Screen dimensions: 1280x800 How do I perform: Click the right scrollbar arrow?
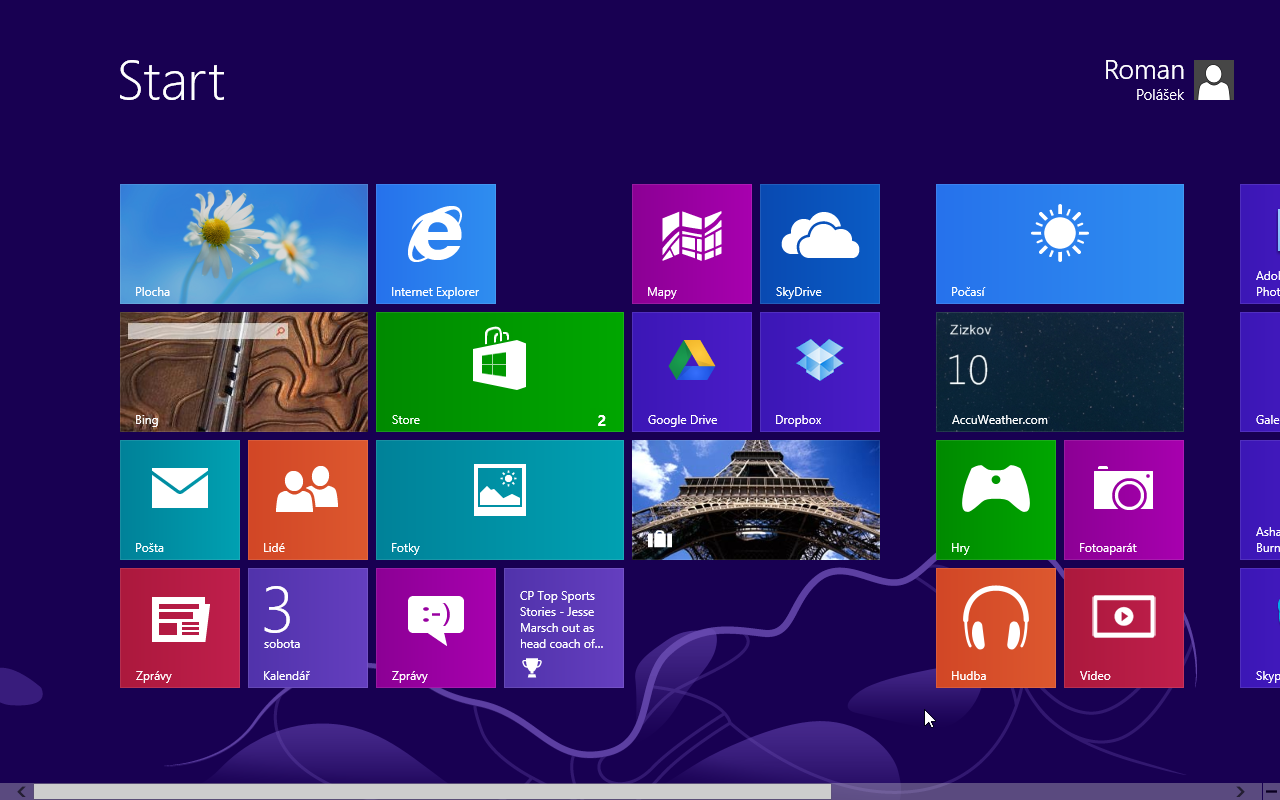click(1241, 792)
